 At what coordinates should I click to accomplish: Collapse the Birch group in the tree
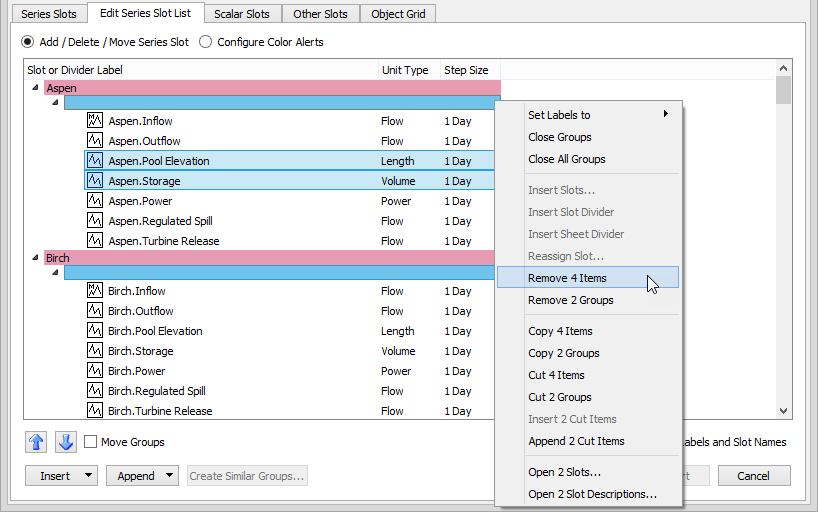36,258
